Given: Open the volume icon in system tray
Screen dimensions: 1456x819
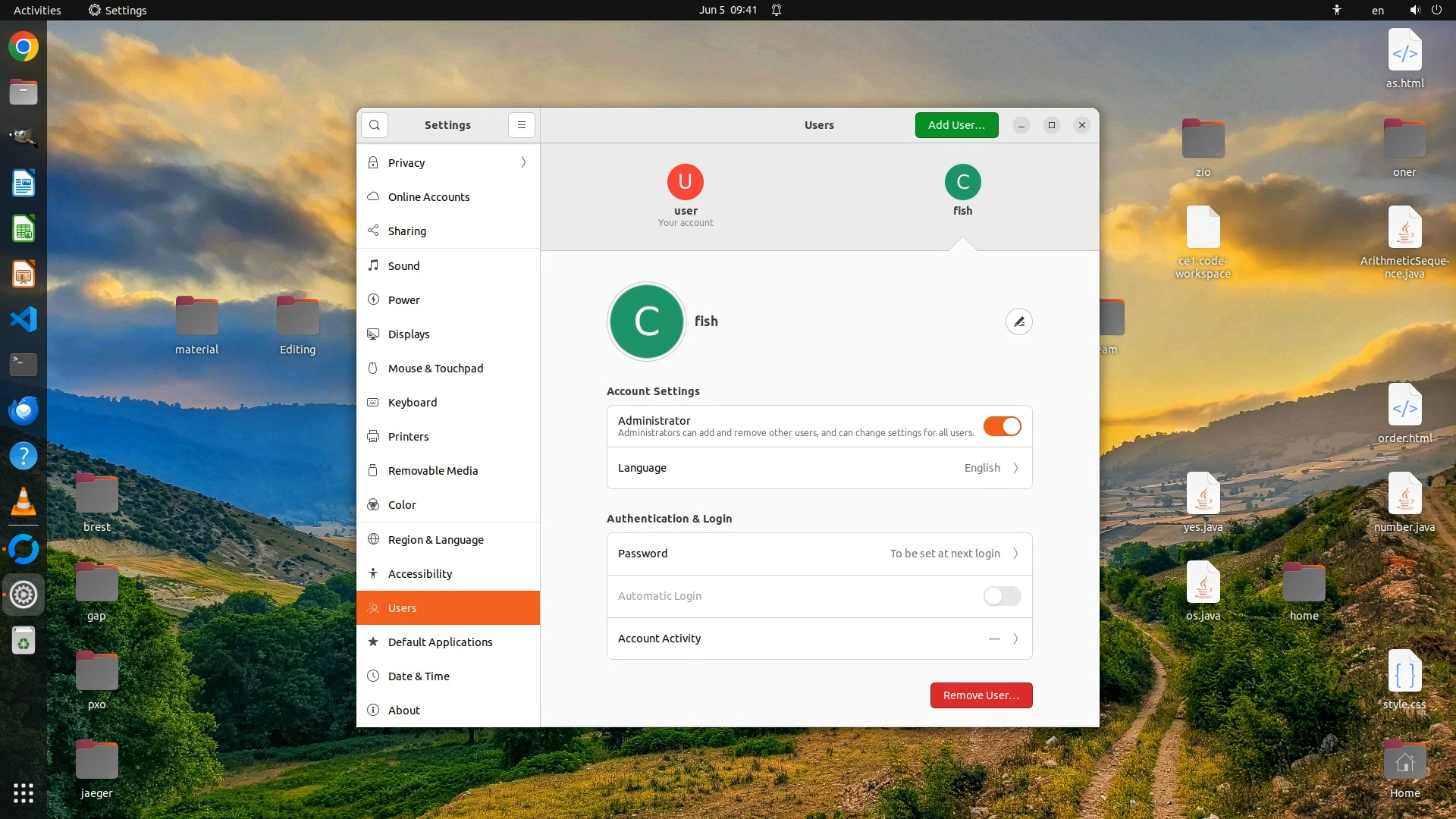Looking at the screenshot, I should pos(1414,10).
